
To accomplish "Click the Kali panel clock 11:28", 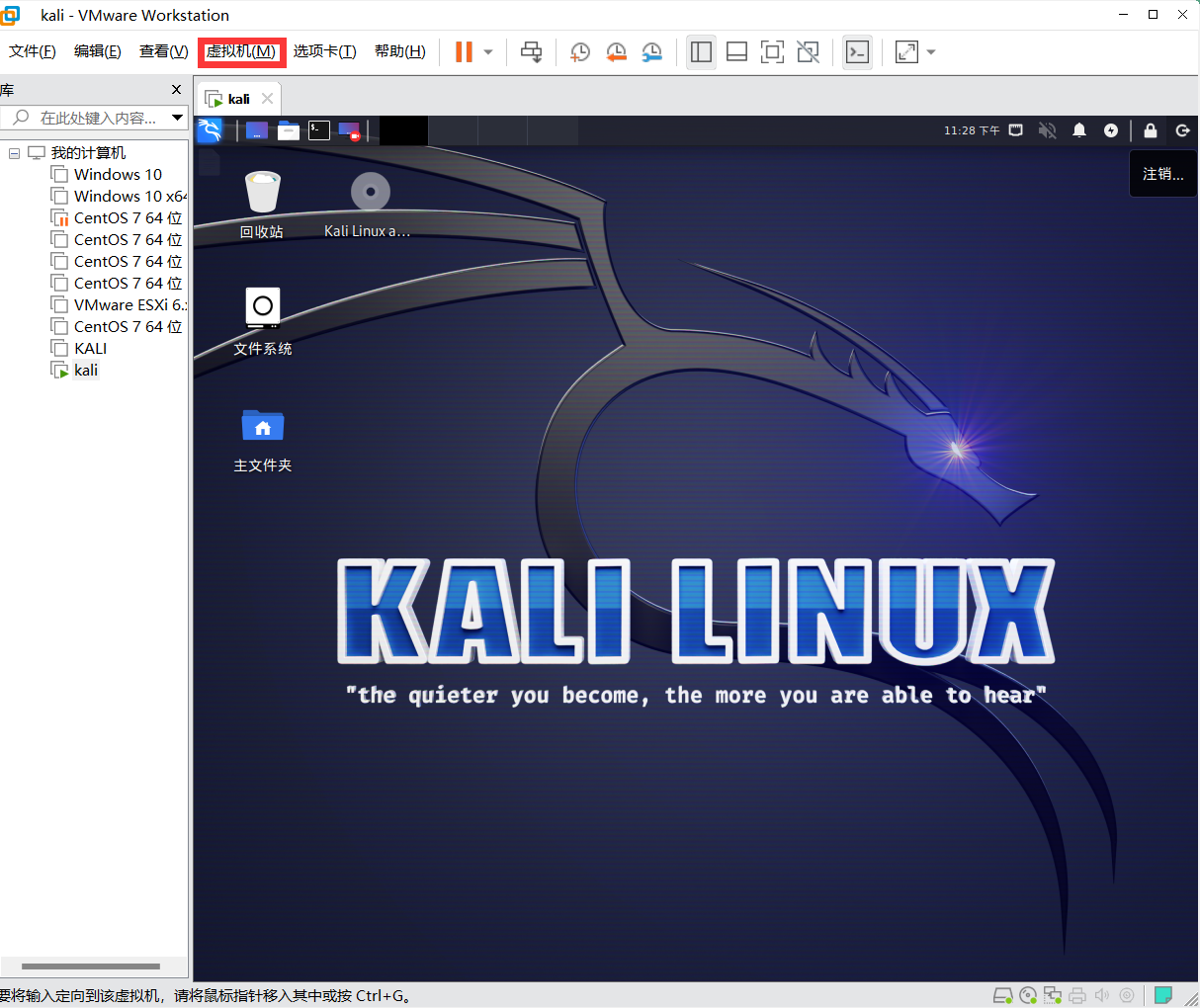I will pos(972,130).
